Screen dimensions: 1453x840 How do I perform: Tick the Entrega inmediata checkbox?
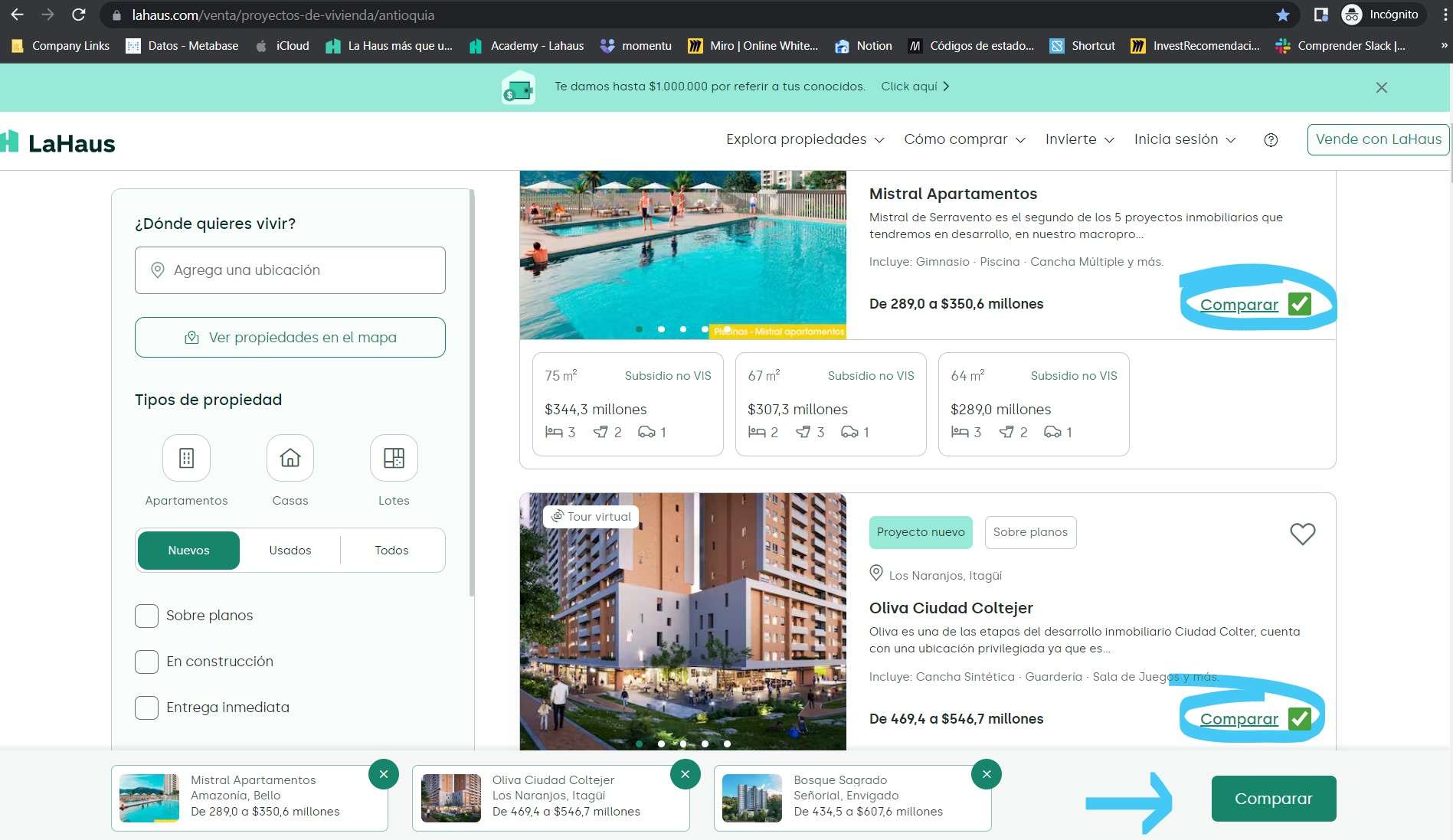point(146,708)
